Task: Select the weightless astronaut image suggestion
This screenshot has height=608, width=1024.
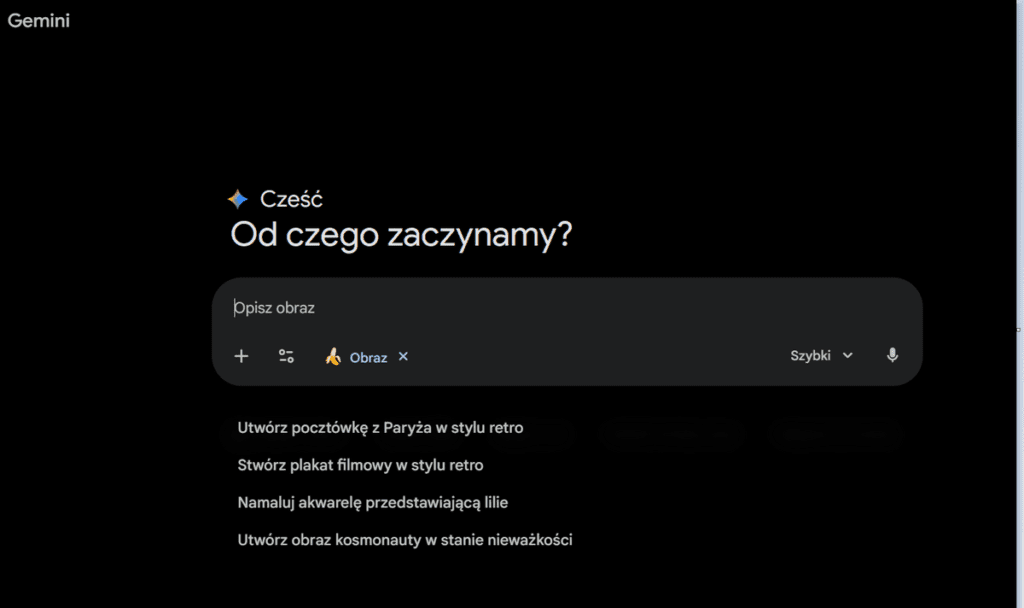Action: 404,540
